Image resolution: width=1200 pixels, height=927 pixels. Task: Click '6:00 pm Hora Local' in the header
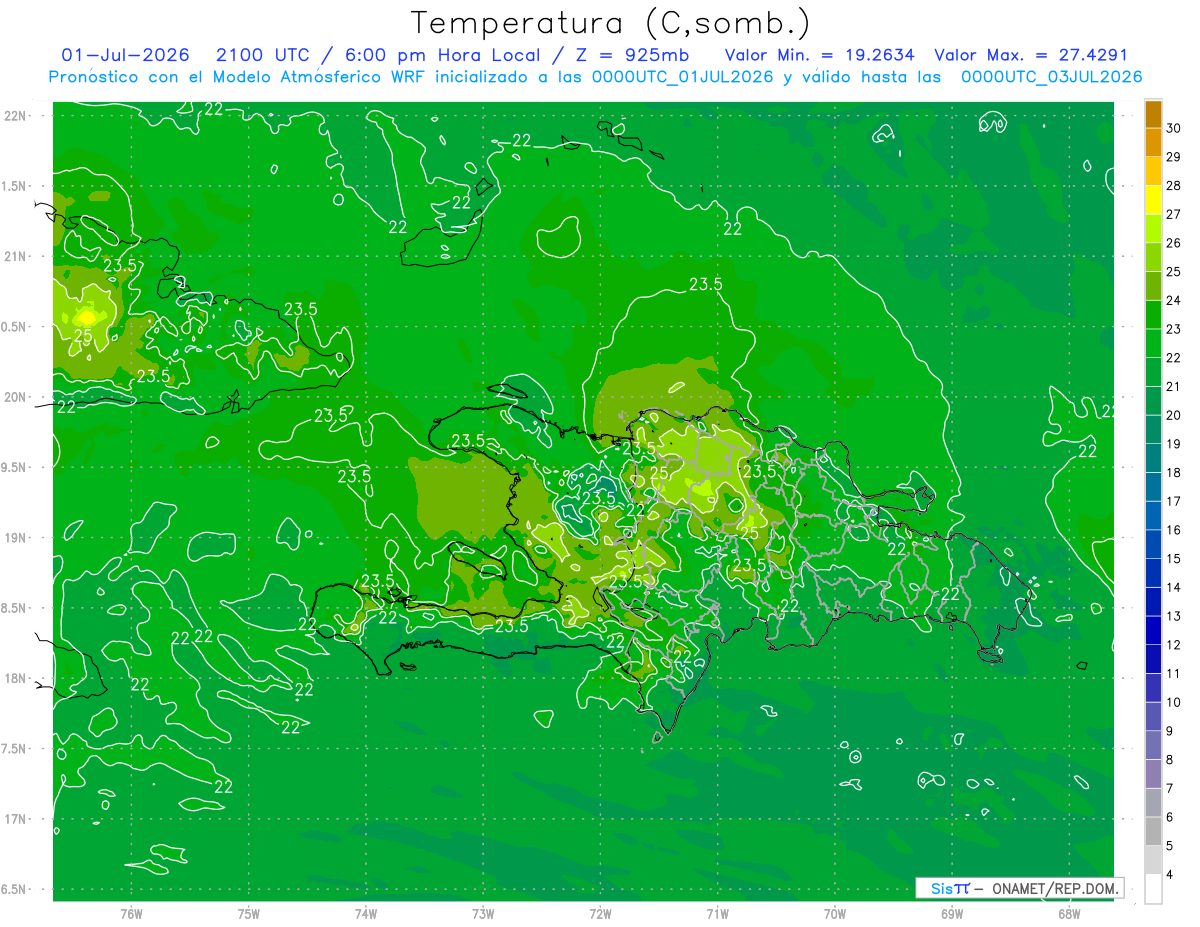[441, 55]
